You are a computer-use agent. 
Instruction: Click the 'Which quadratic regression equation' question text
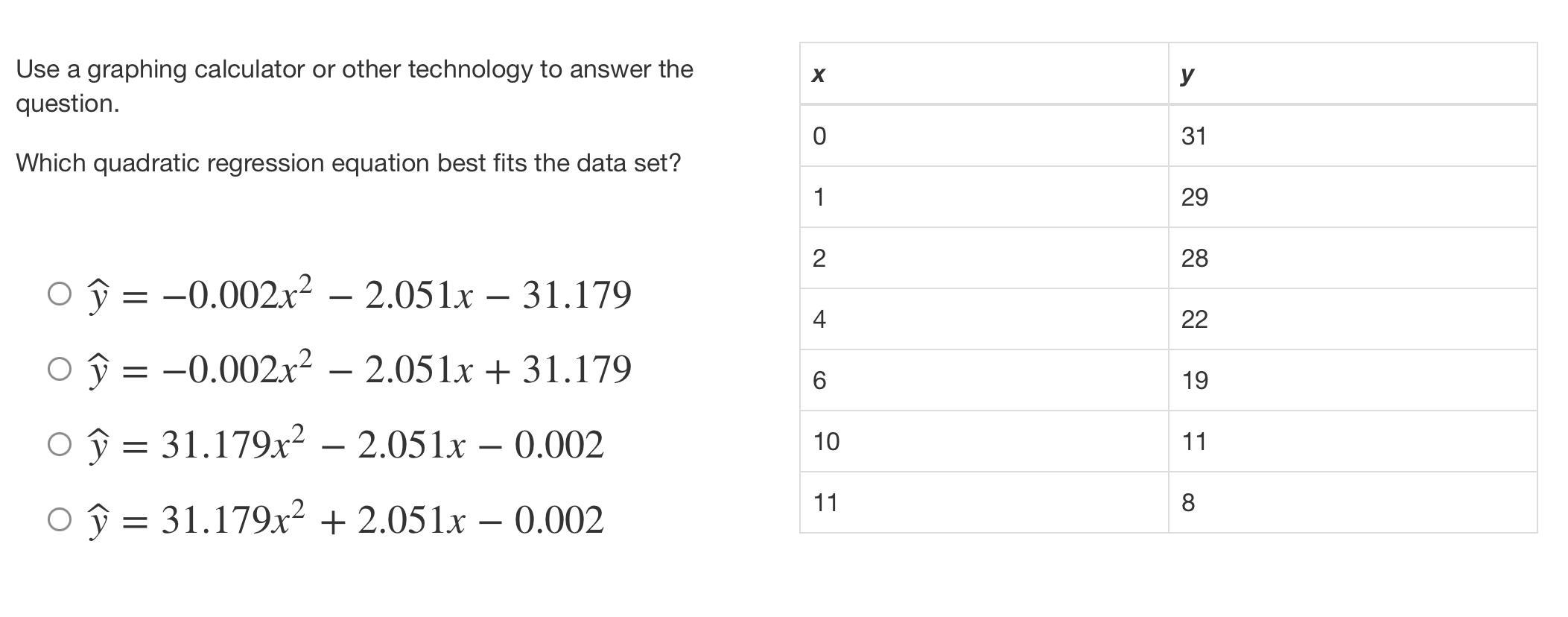(349, 162)
